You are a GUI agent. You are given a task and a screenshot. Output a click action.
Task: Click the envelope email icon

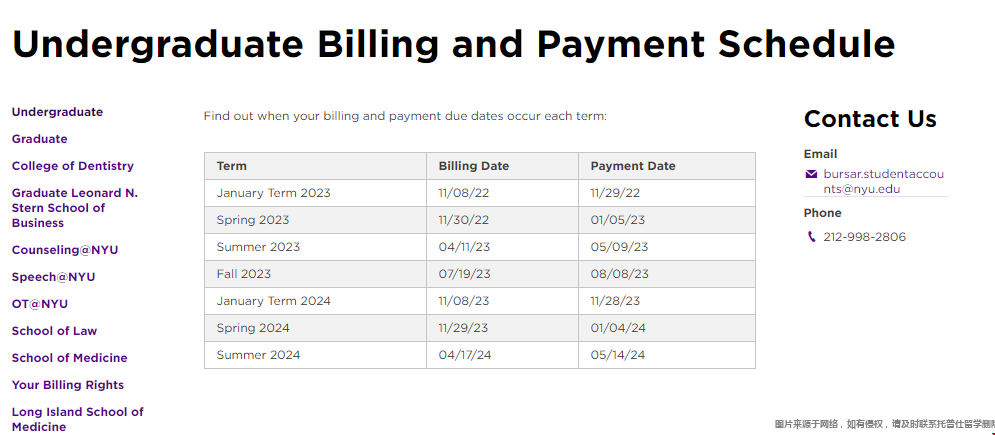click(x=811, y=174)
